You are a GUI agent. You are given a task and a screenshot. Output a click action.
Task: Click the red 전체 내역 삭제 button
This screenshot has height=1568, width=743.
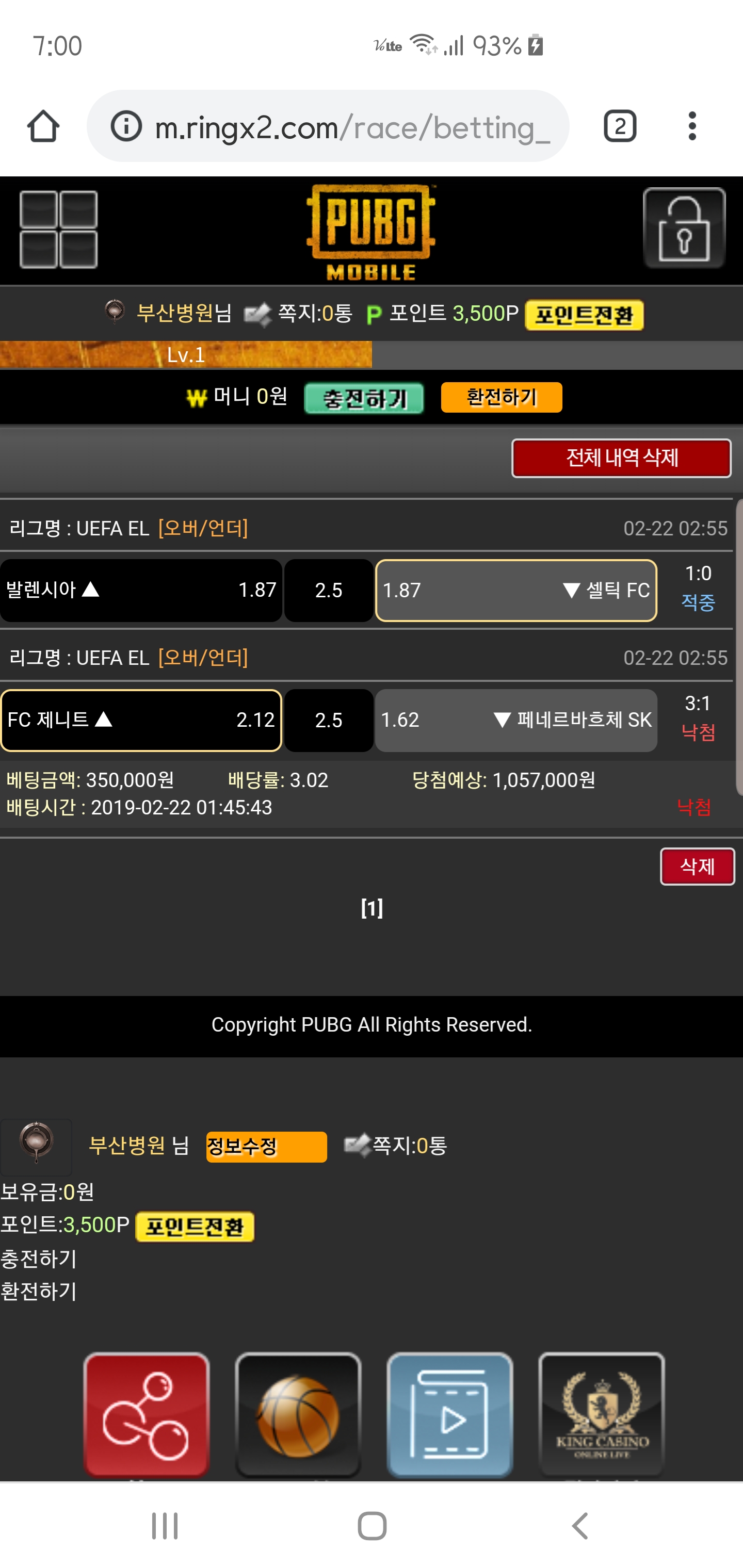[x=621, y=458]
